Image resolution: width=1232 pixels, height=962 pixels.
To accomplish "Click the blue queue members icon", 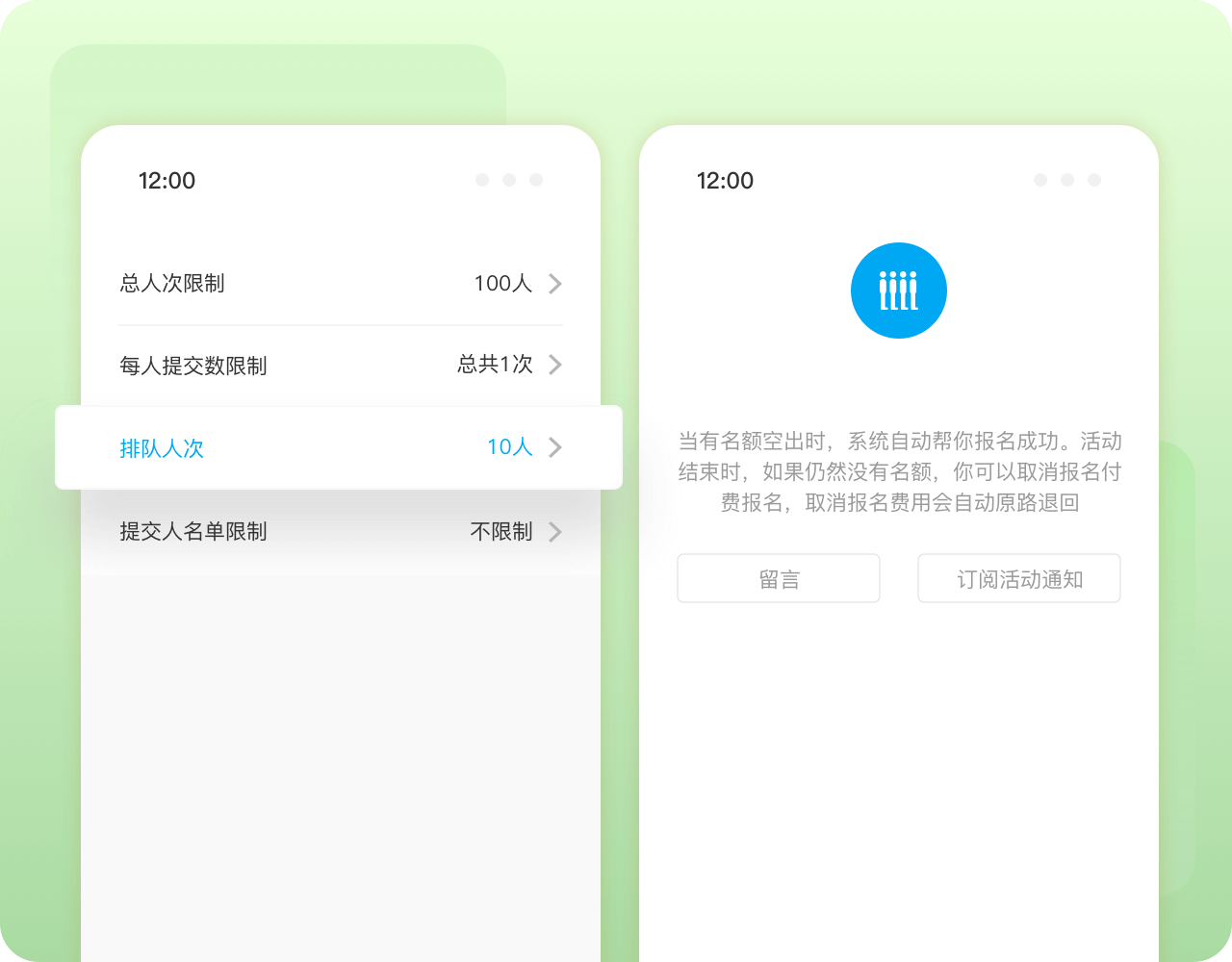I will (x=898, y=290).
